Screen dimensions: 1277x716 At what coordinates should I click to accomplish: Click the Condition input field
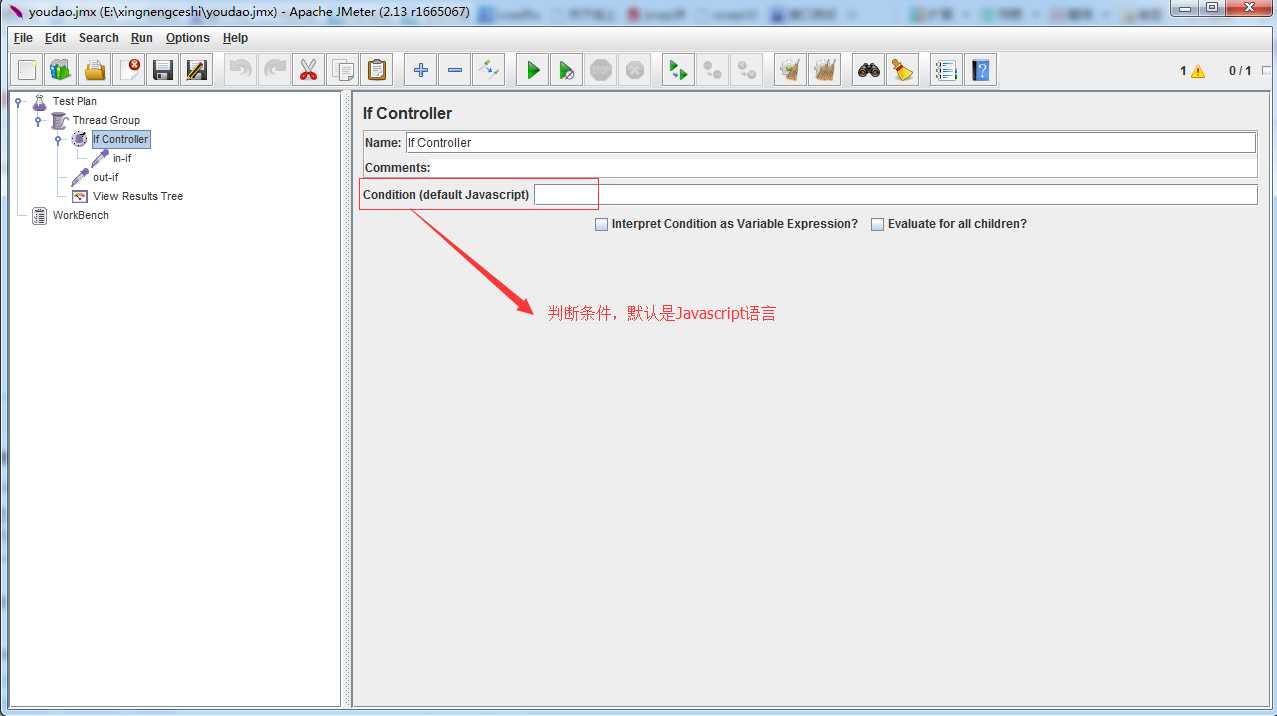click(x=896, y=195)
